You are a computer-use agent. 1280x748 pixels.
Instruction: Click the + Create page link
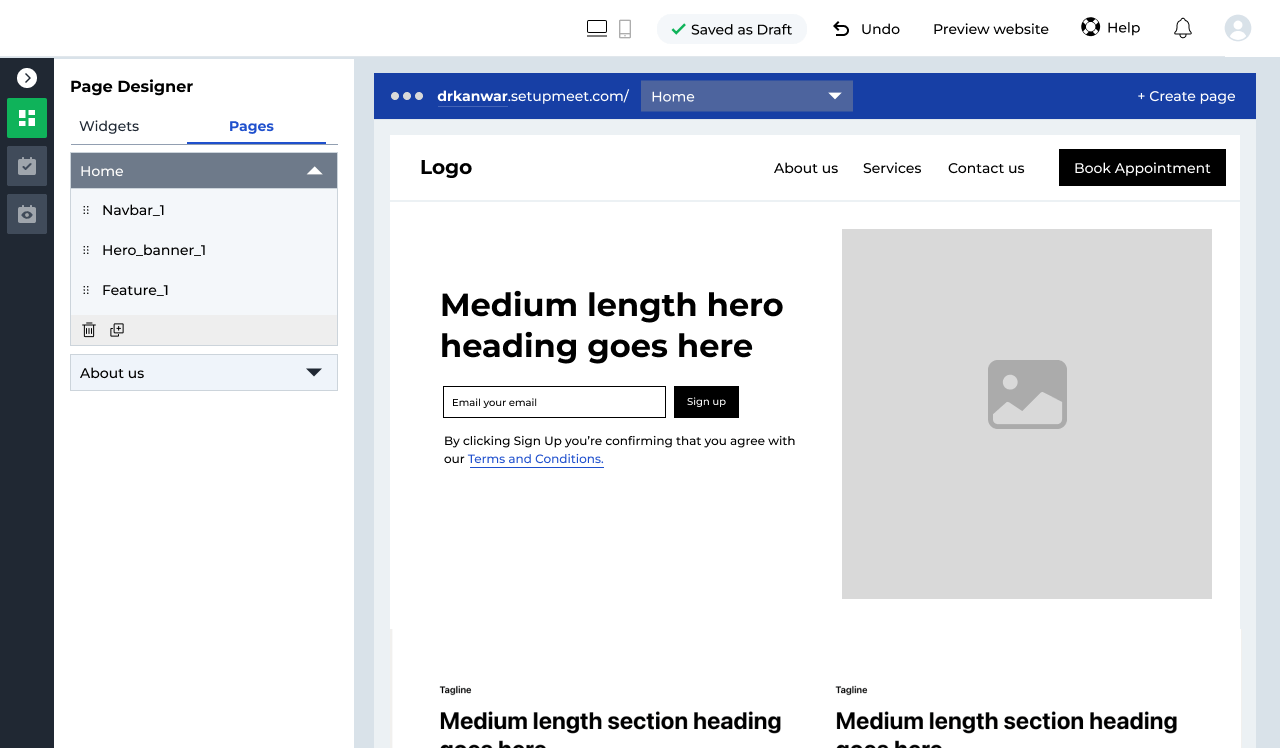tap(1186, 96)
